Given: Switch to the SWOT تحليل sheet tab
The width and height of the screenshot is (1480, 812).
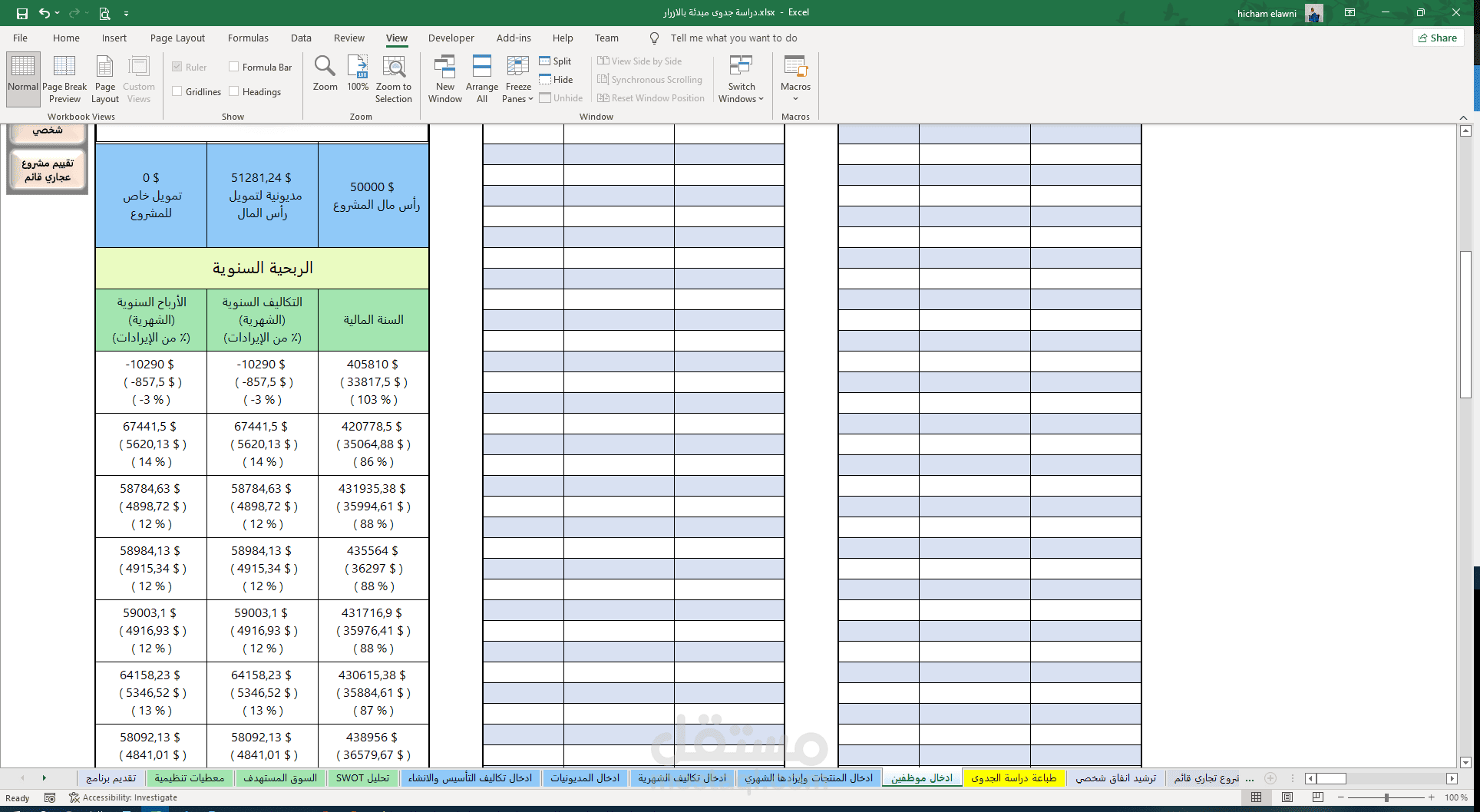Looking at the screenshot, I should [x=362, y=778].
